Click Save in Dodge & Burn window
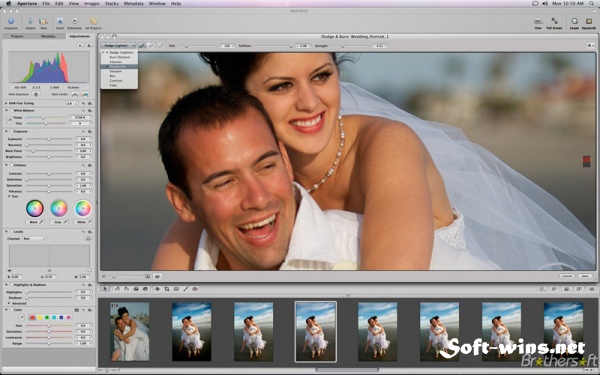Viewport: 600px width, 375px height. 585,276
